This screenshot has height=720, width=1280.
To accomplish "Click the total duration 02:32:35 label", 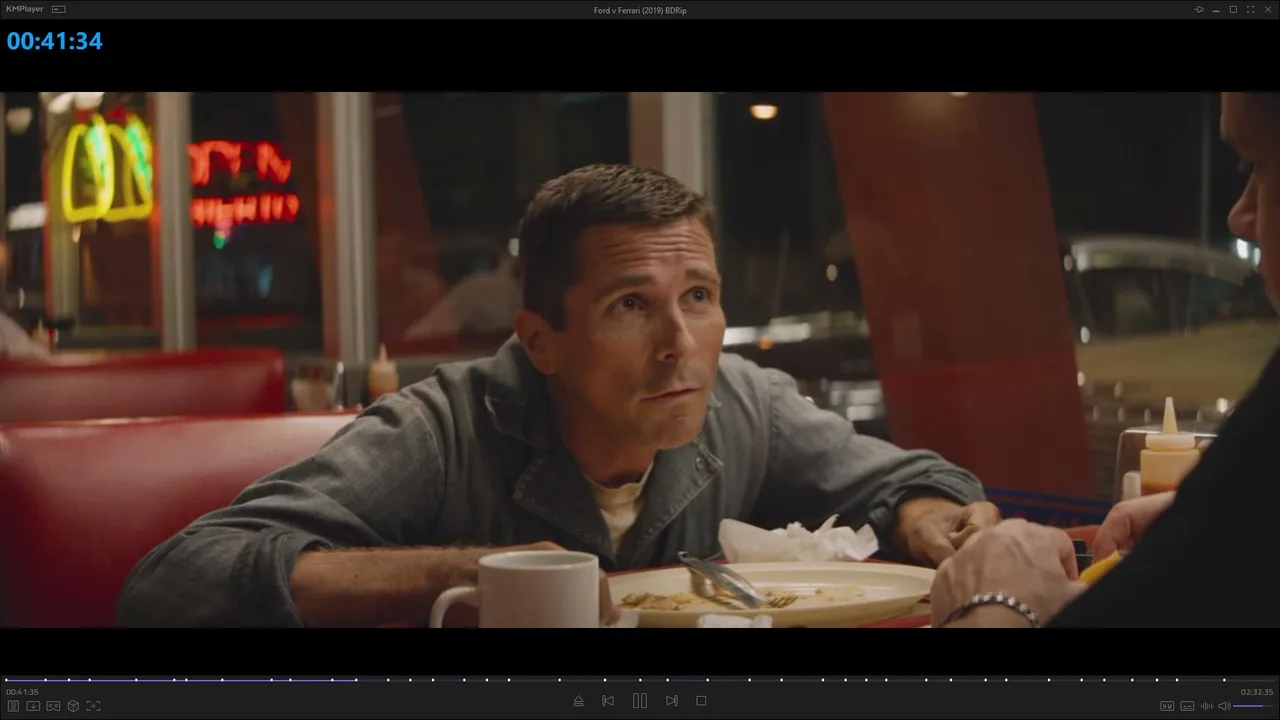I will 1257,692.
